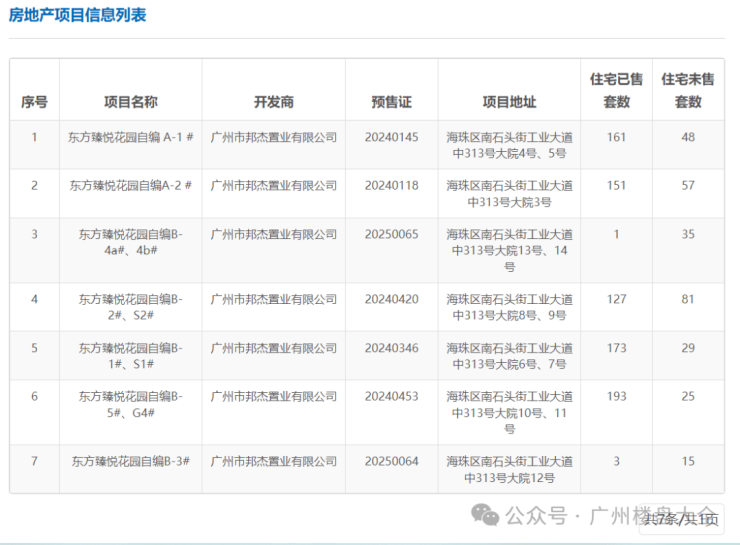
Task: Open project 东方臻悦花园自编B-2#、S2#
Action: [x=130, y=307]
